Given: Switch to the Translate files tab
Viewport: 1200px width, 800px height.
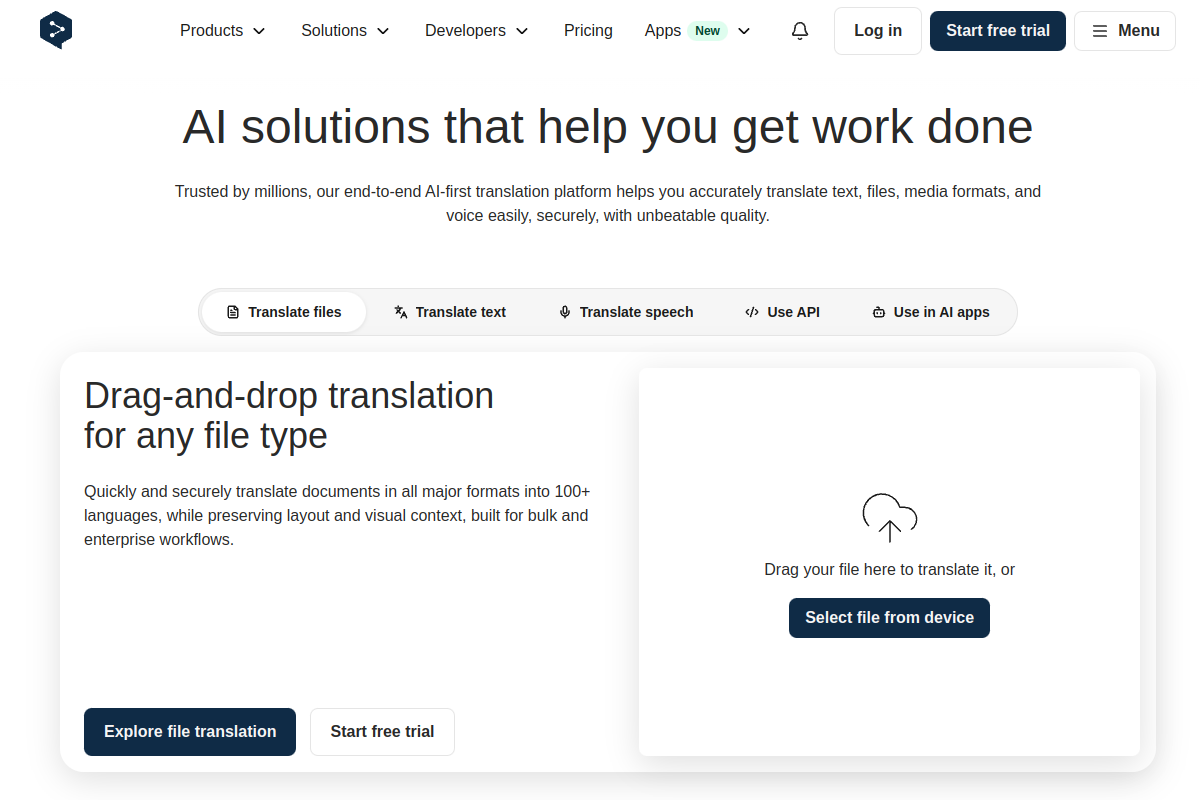Looking at the screenshot, I should [x=284, y=312].
